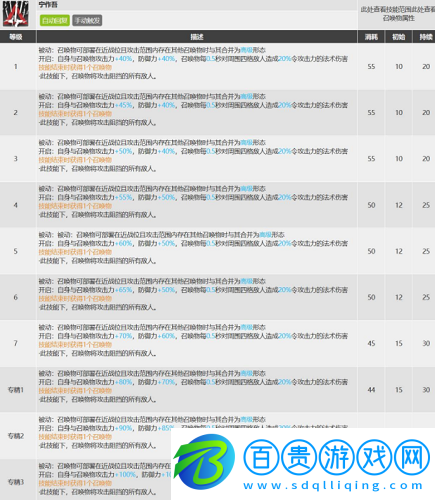Click the +70% attack value in level 7 row
The height and width of the screenshot is (500, 435).
124,336
